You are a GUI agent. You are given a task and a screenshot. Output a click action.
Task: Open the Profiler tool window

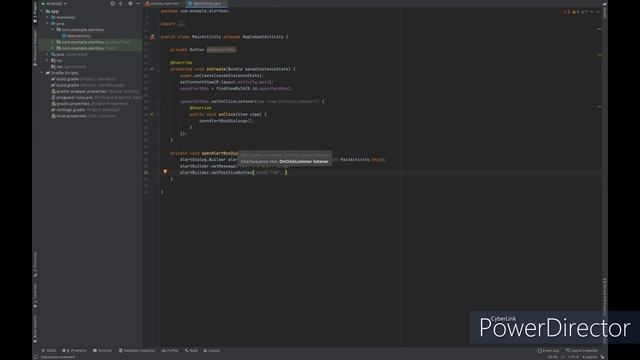coord(170,351)
